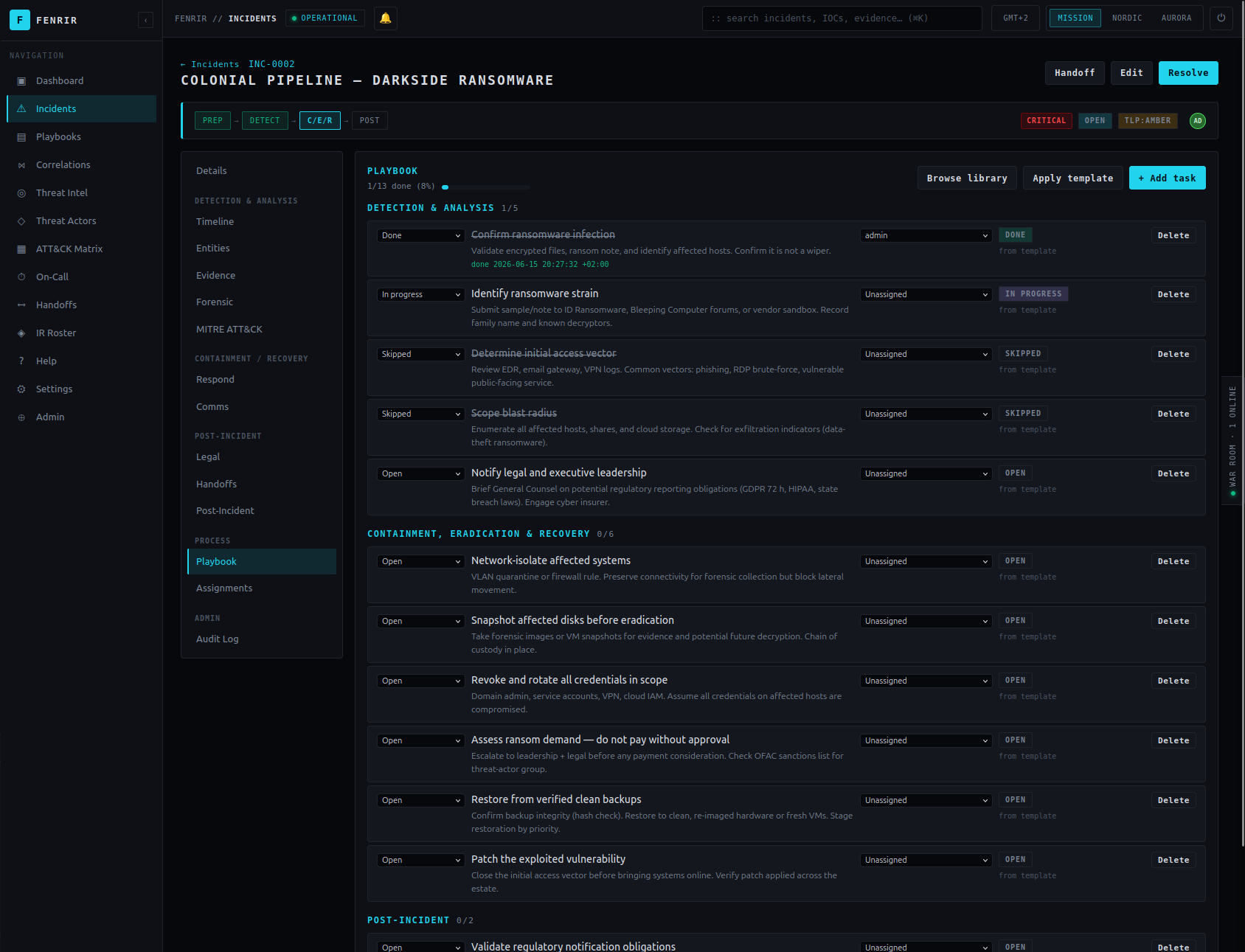Click the playbook progress bar
Viewport: 1245px width, 952px height.
tap(485, 187)
